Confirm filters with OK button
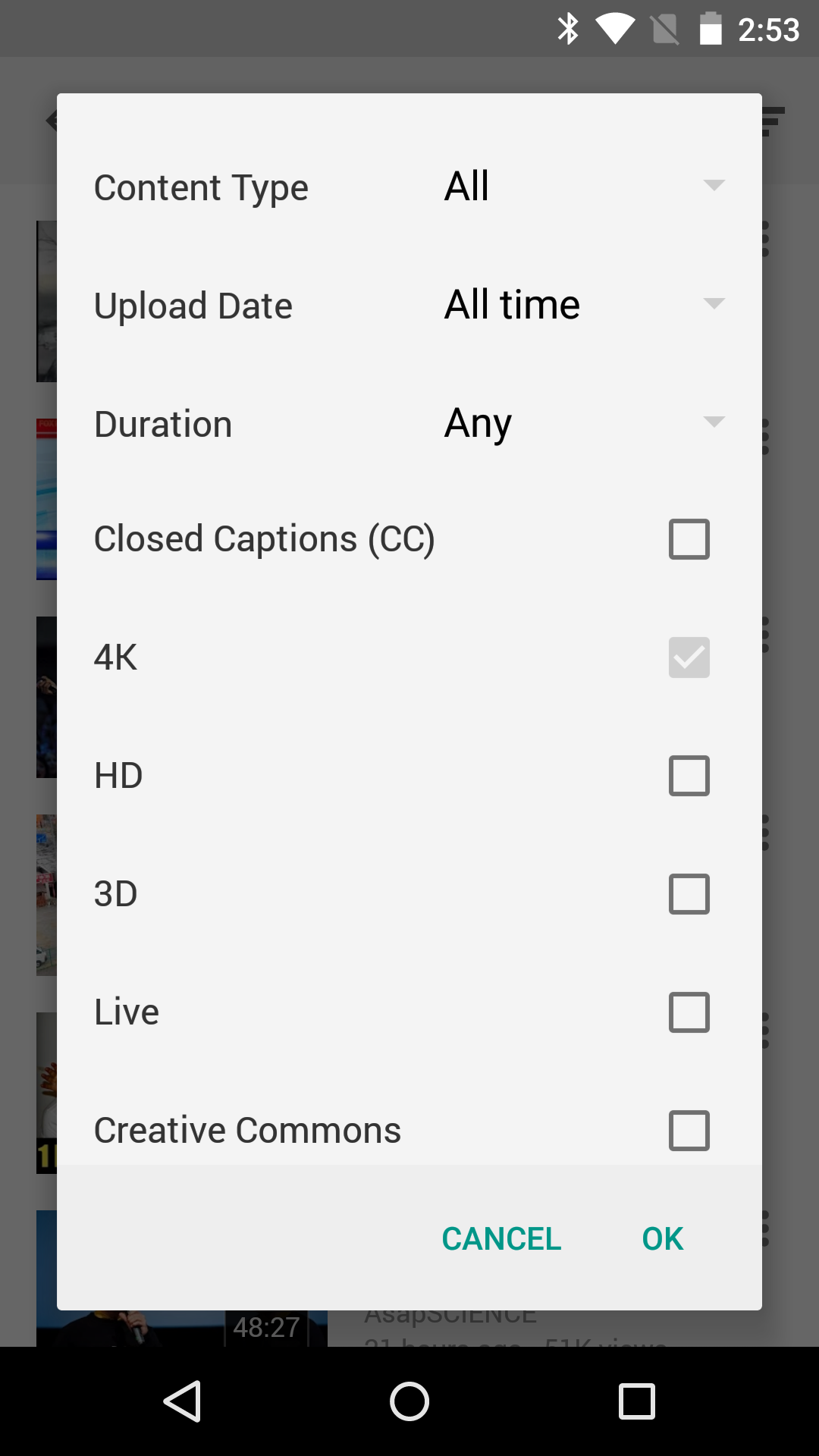Viewport: 819px width, 1456px height. point(662,1238)
